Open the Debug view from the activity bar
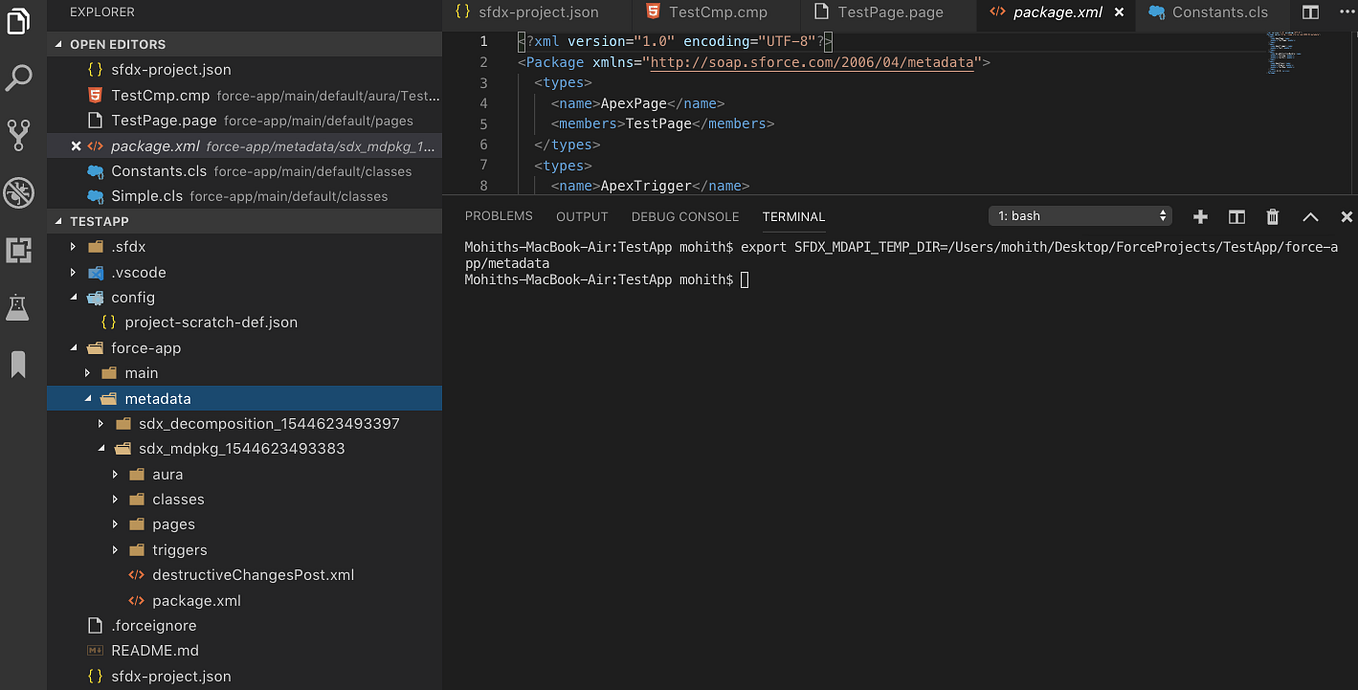1358x690 pixels. pyautogui.click(x=18, y=192)
